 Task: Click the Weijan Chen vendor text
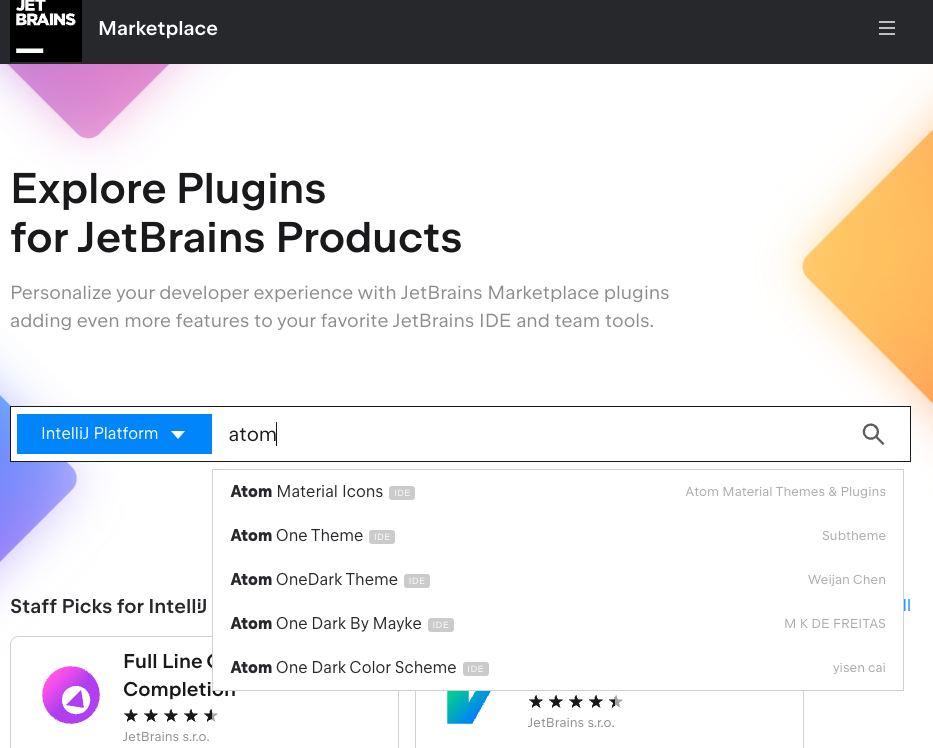click(846, 580)
